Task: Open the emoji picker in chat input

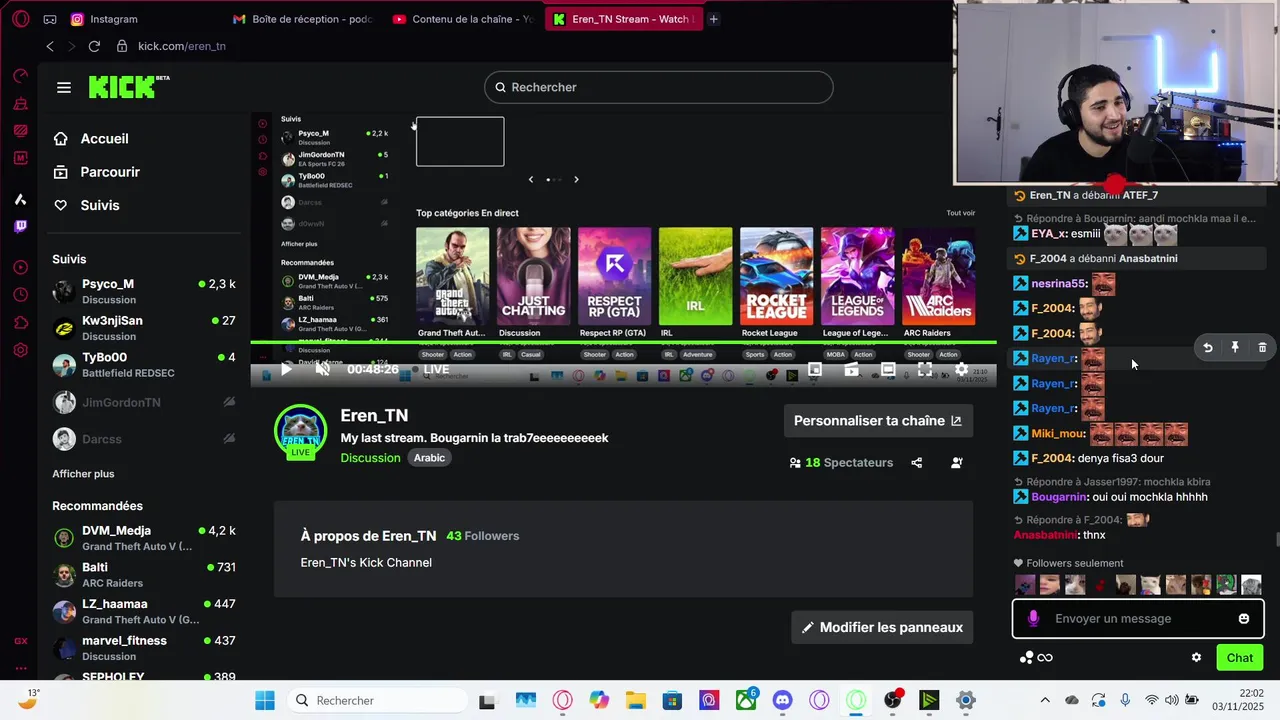Action: click(x=1244, y=619)
